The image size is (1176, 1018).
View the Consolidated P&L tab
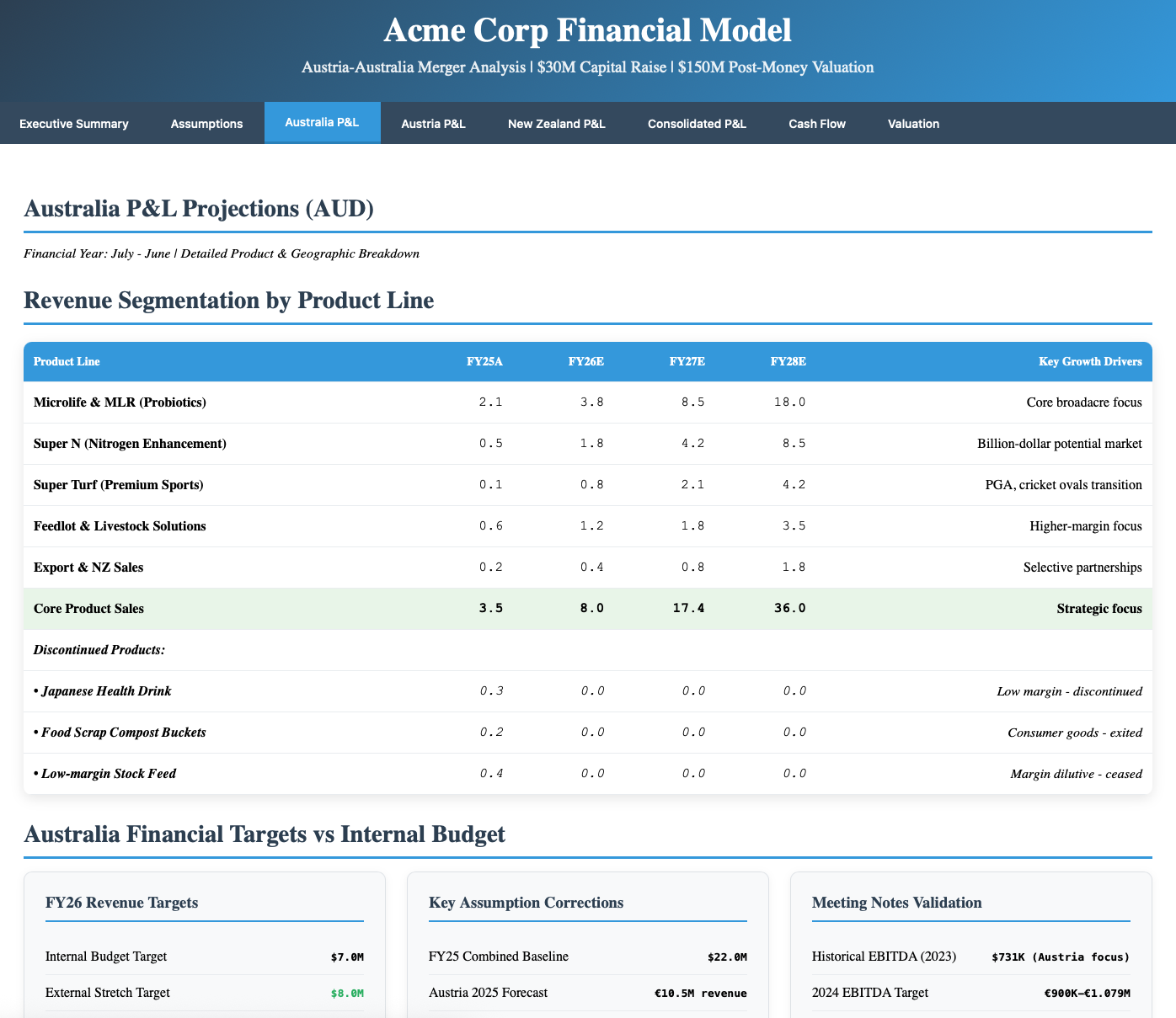click(697, 124)
